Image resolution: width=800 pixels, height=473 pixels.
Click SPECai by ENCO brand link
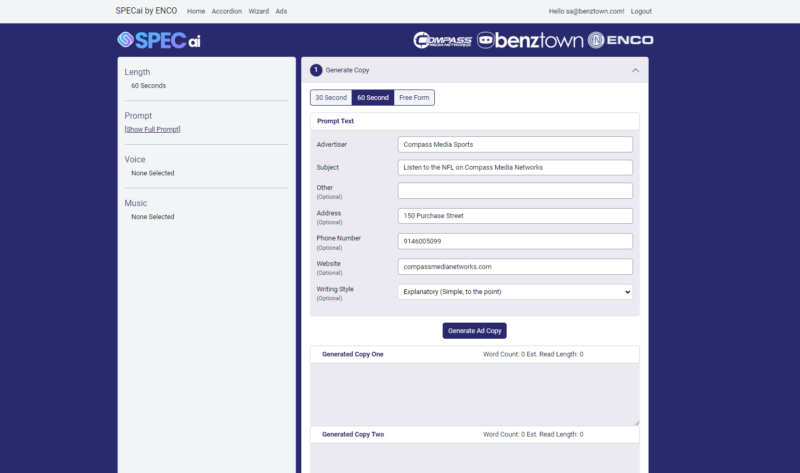[146, 11]
